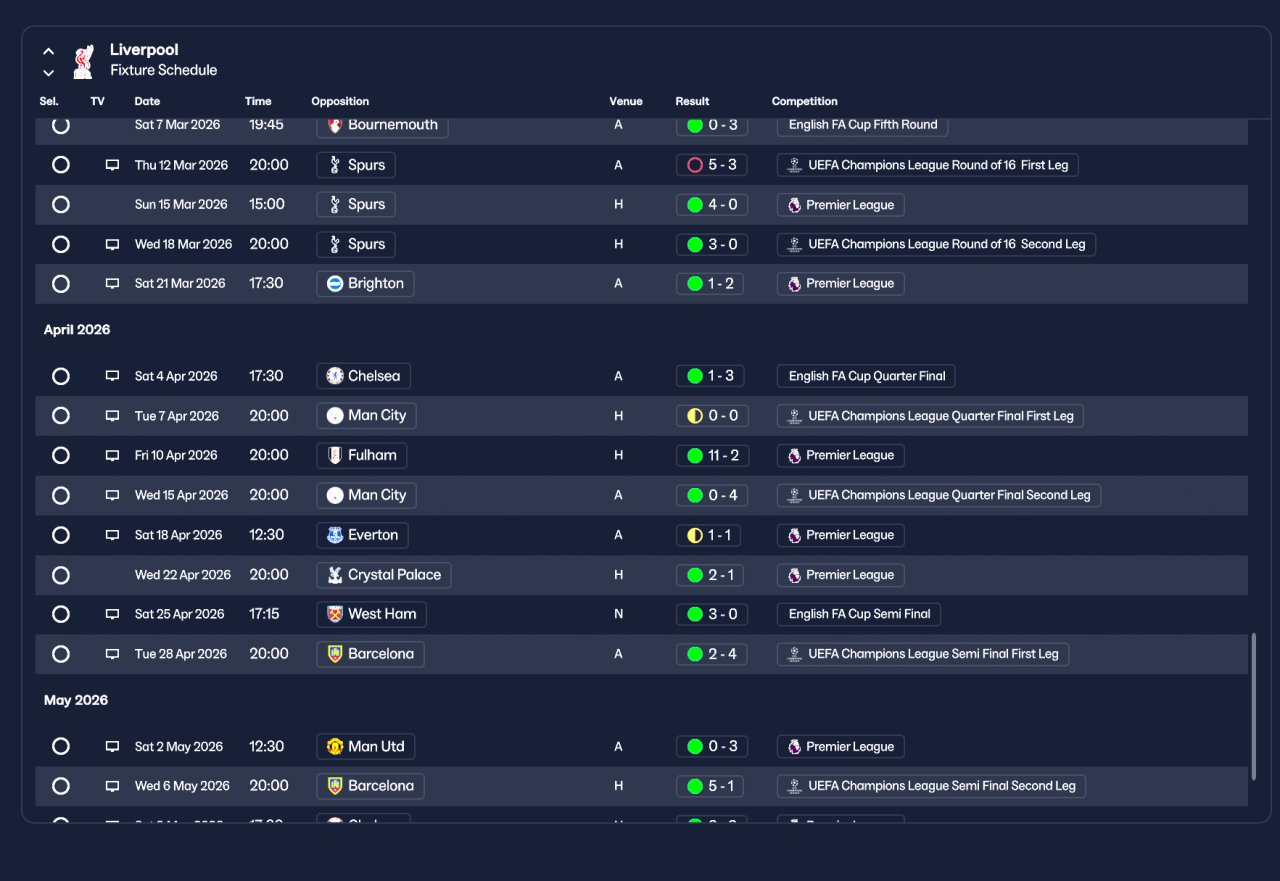Screen dimensions: 1280x881
Task: Click red loss indicator for 5 - 3 result
Action: 695,165
